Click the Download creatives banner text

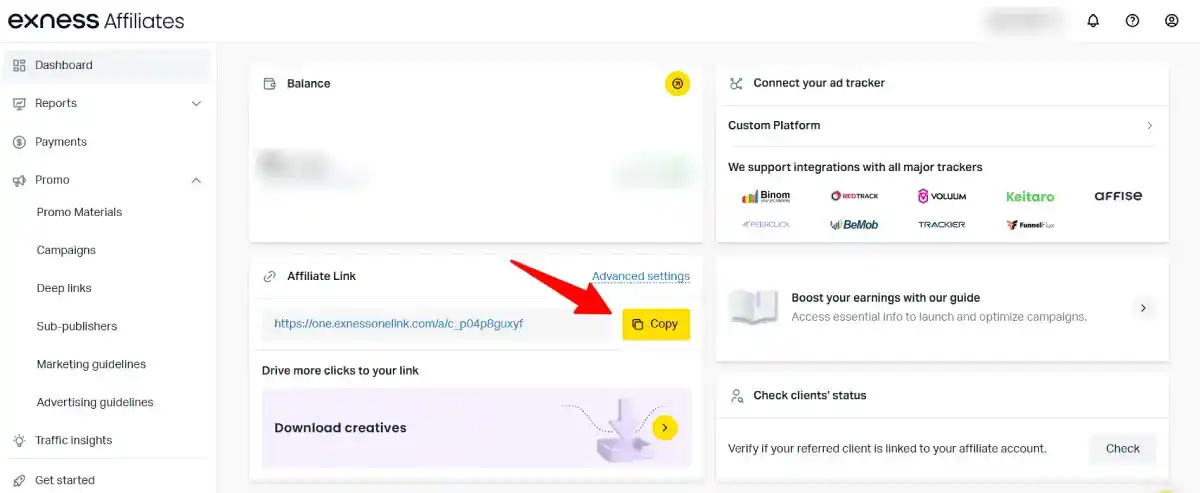340,428
